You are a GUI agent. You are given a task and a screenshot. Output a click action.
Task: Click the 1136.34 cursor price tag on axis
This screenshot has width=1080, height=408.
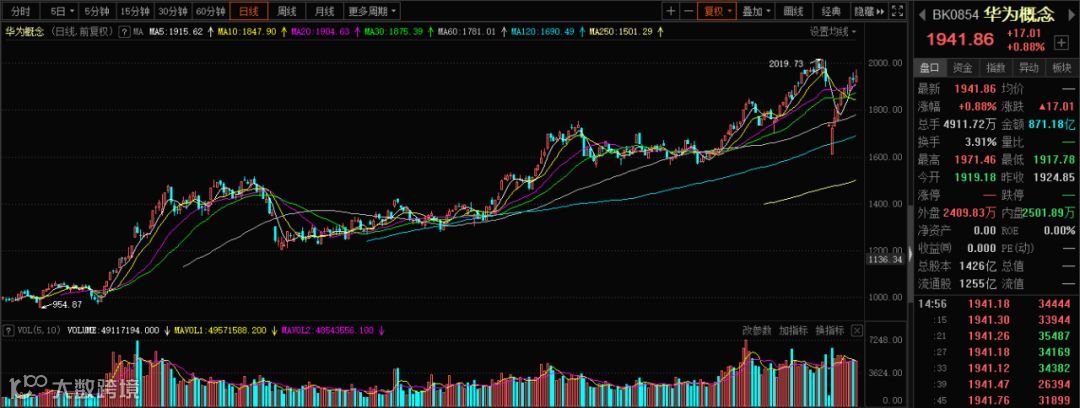tap(885, 260)
